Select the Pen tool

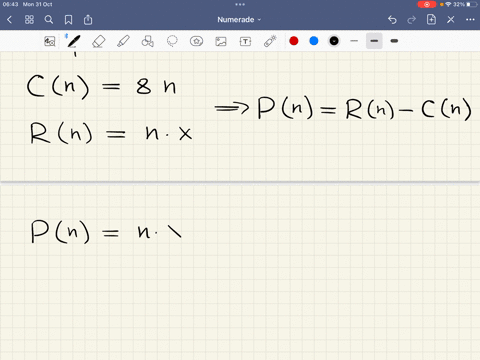73,41
